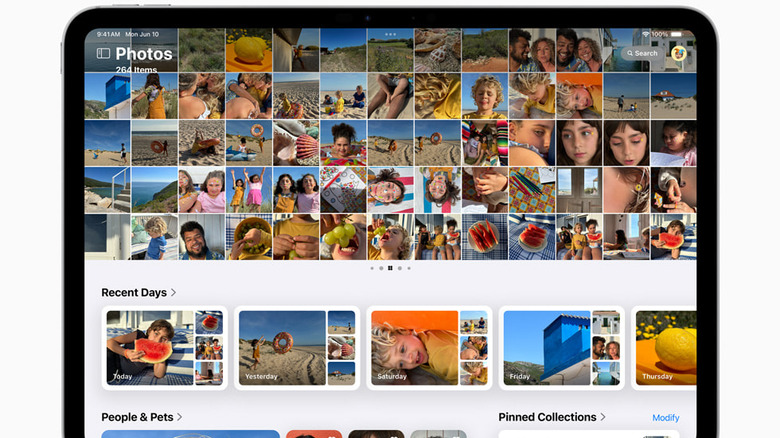The height and width of the screenshot is (438, 780).
Task: Open the profile avatar account menu
Action: [679, 53]
